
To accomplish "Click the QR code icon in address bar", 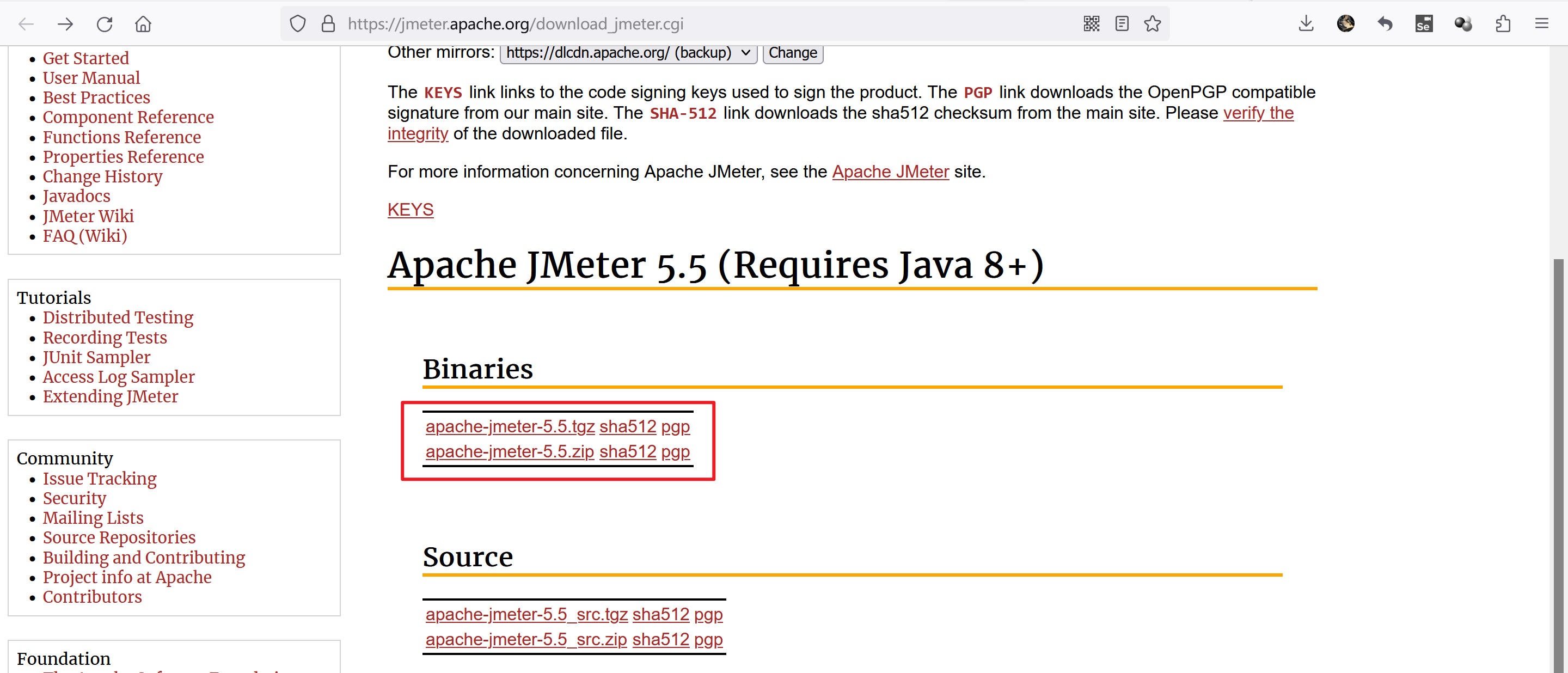I will tap(1092, 24).
